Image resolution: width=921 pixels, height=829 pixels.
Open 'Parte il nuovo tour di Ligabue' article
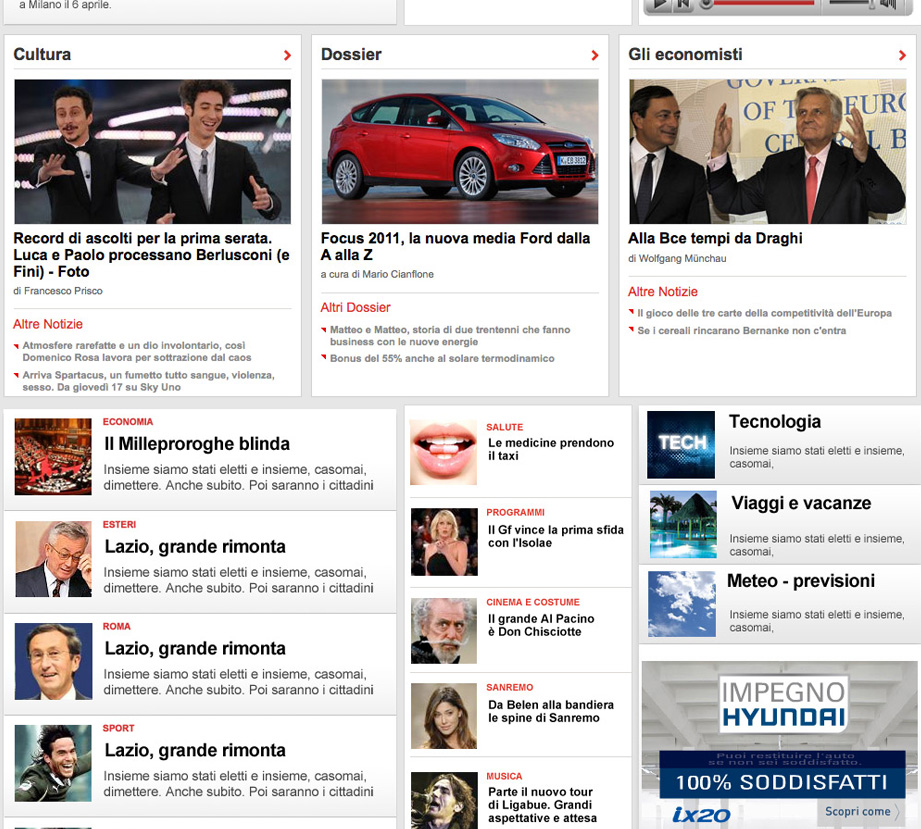(x=542, y=805)
